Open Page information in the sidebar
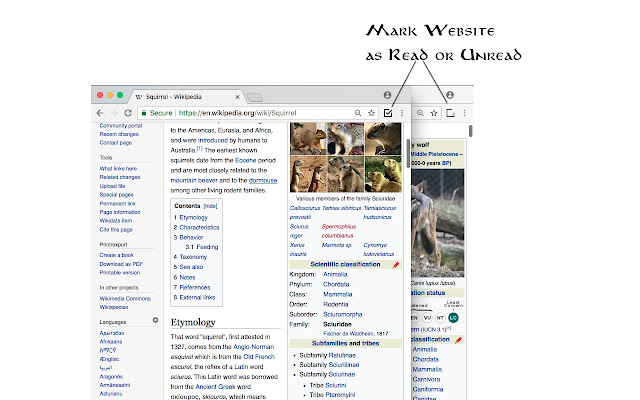This screenshot has height=400, width=640. pos(120,212)
